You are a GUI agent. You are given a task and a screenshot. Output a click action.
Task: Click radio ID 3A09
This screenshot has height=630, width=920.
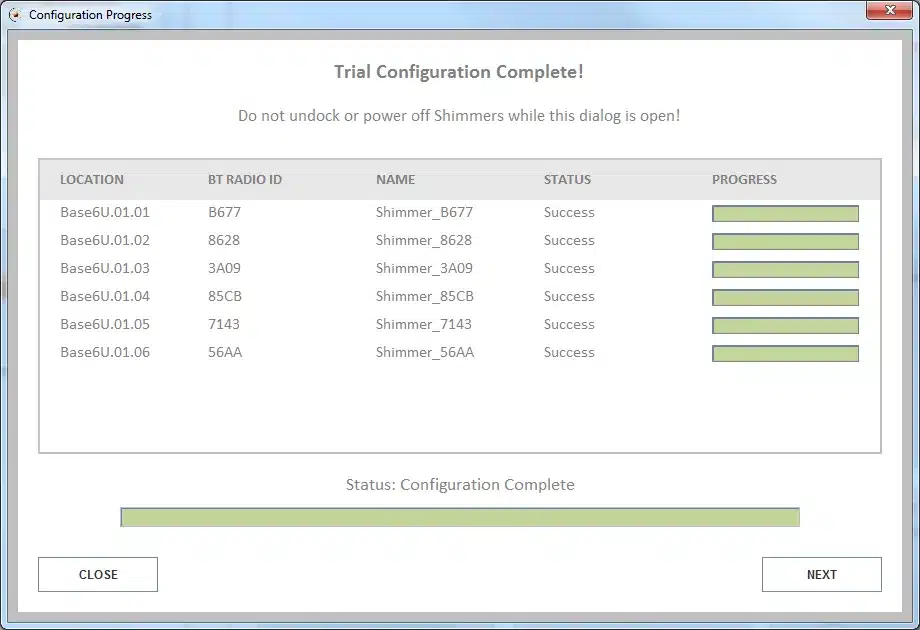click(225, 268)
